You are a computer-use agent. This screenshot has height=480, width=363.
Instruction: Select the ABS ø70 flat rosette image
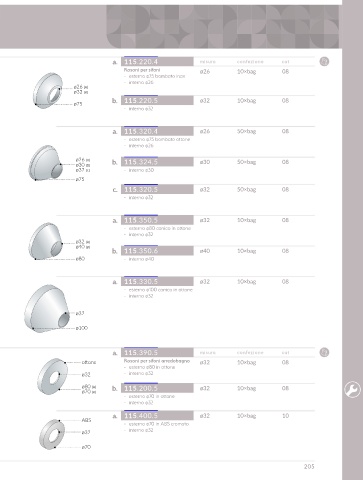pyautogui.click(x=52, y=434)
